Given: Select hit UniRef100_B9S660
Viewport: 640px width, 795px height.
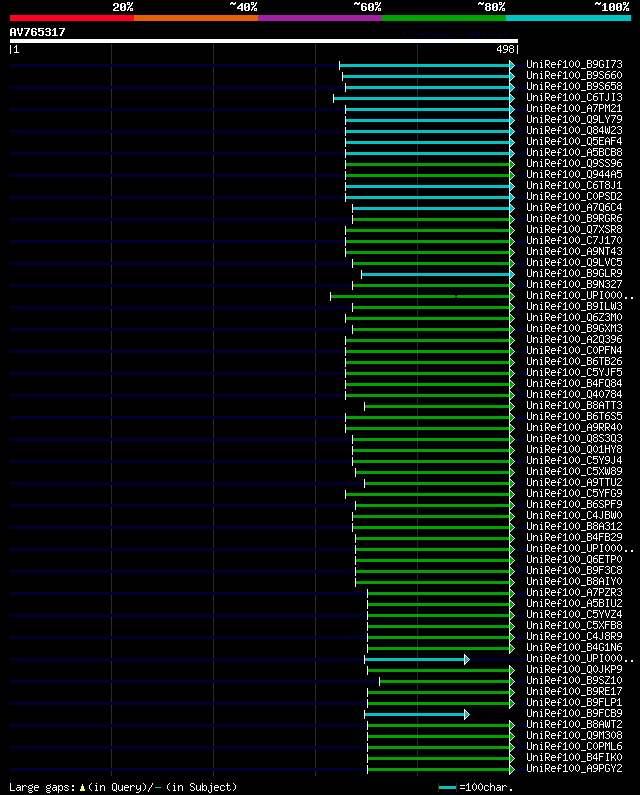Looking at the screenshot, I should 574,76.
